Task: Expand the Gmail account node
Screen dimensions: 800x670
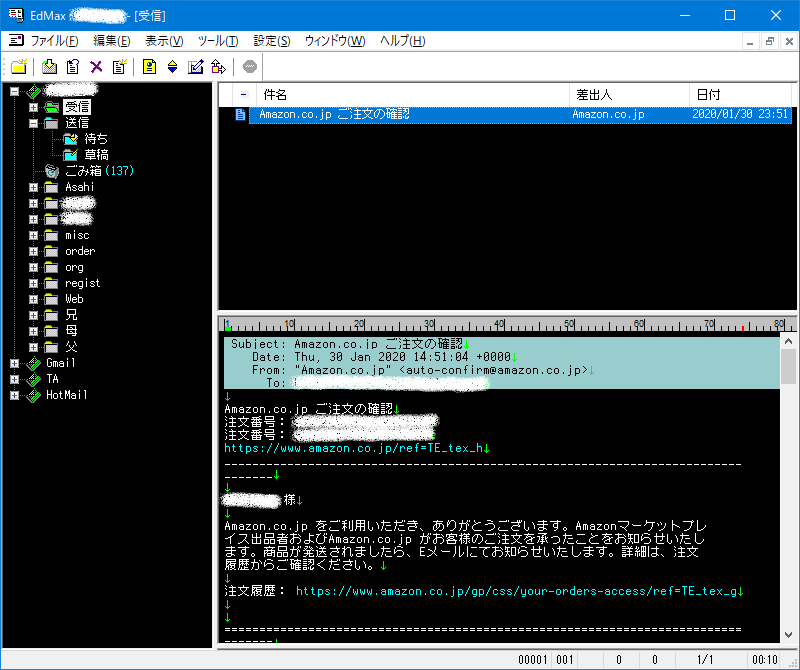Action: [x=14, y=363]
